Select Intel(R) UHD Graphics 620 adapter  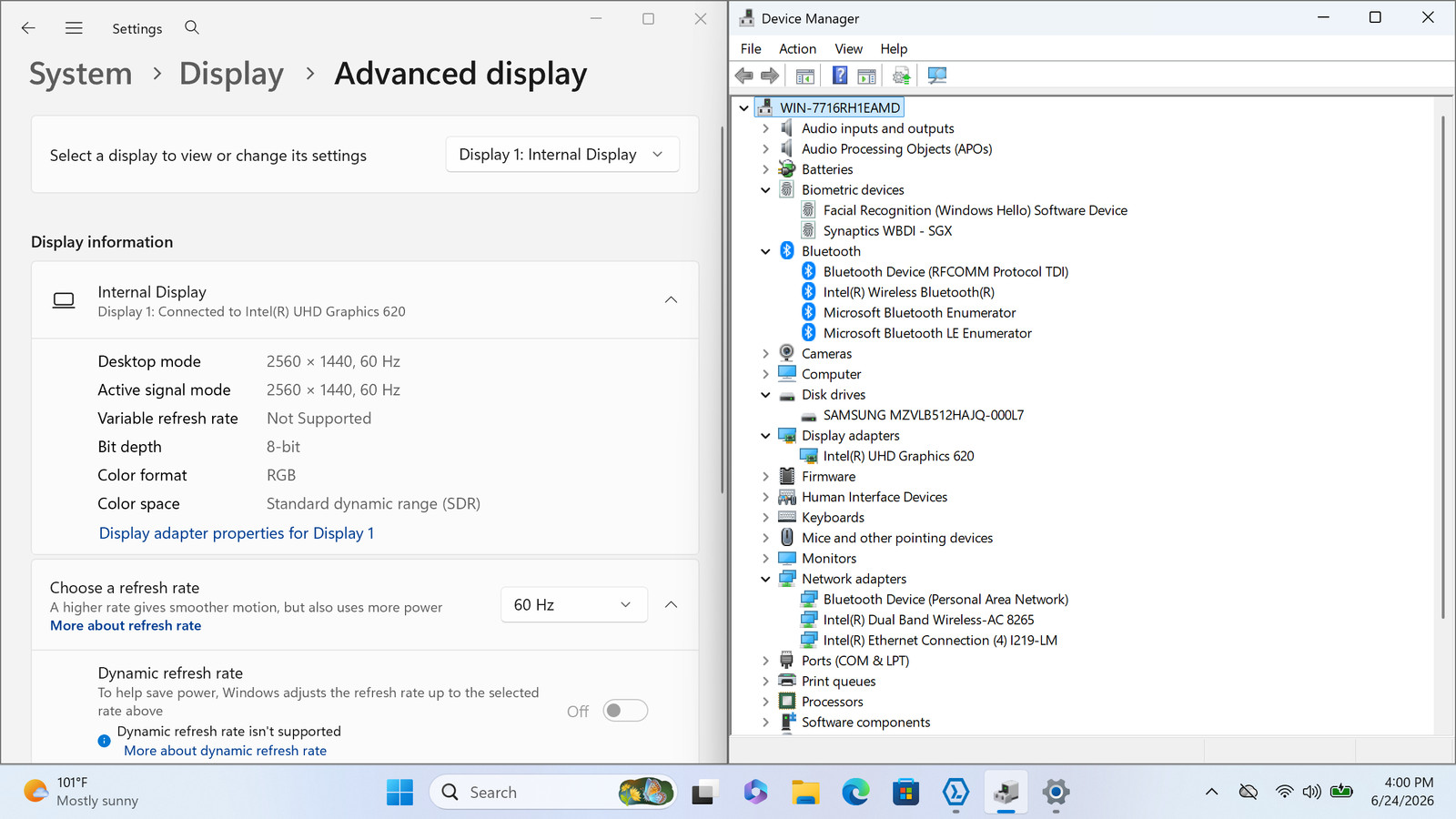tap(898, 456)
